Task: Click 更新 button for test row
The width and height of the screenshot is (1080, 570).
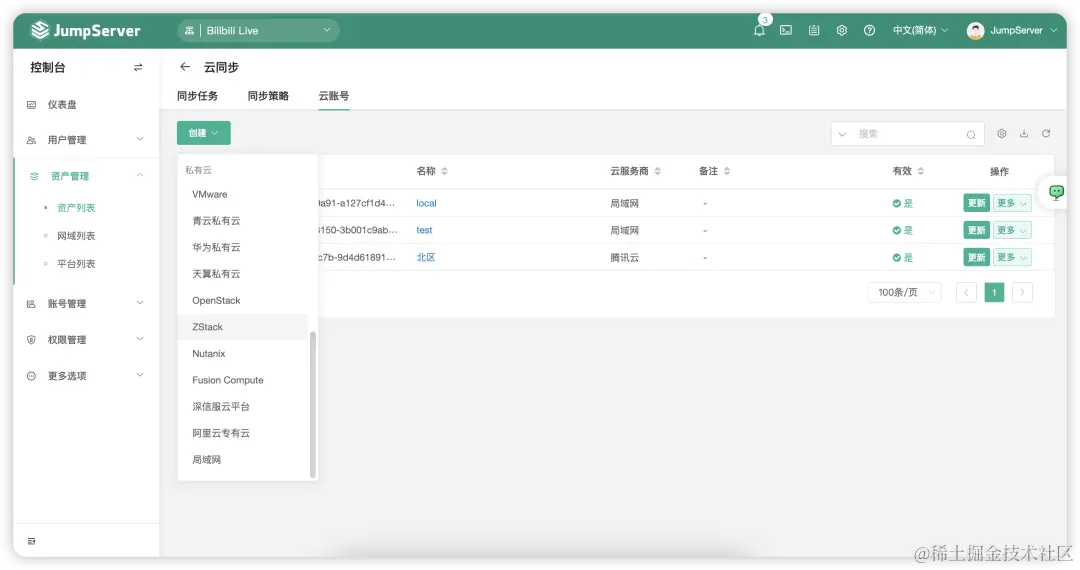Action: pyautogui.click(x=976, y=230)
